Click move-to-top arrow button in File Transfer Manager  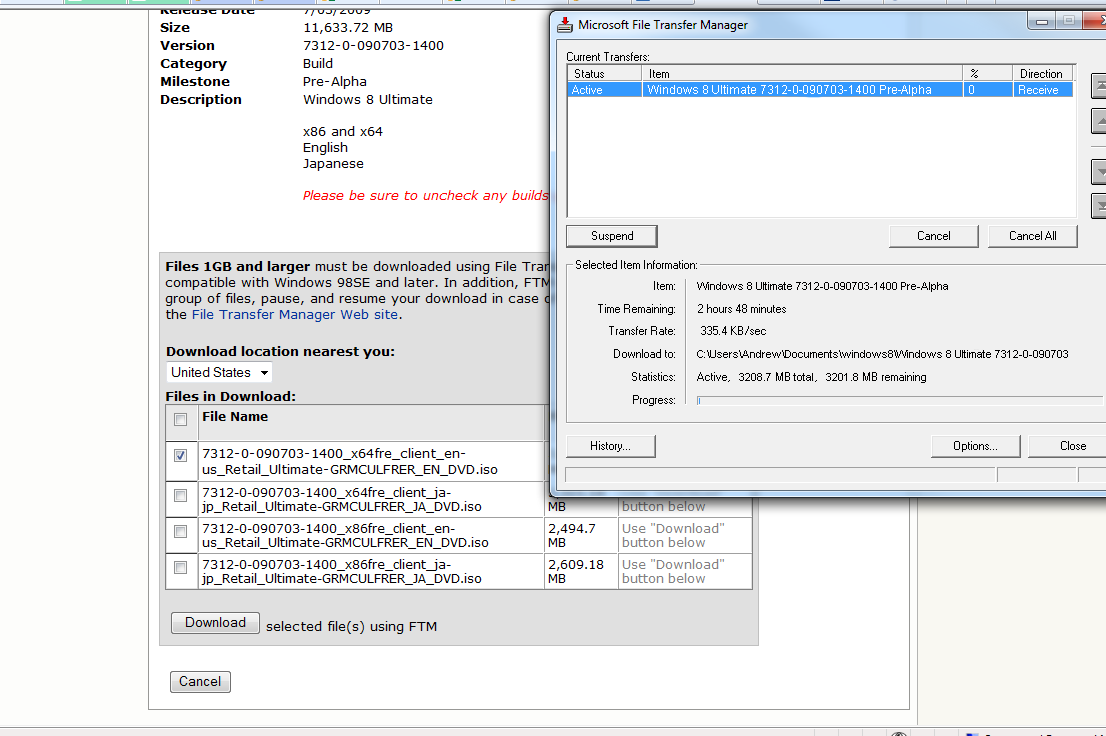[x=1099, y=86]
